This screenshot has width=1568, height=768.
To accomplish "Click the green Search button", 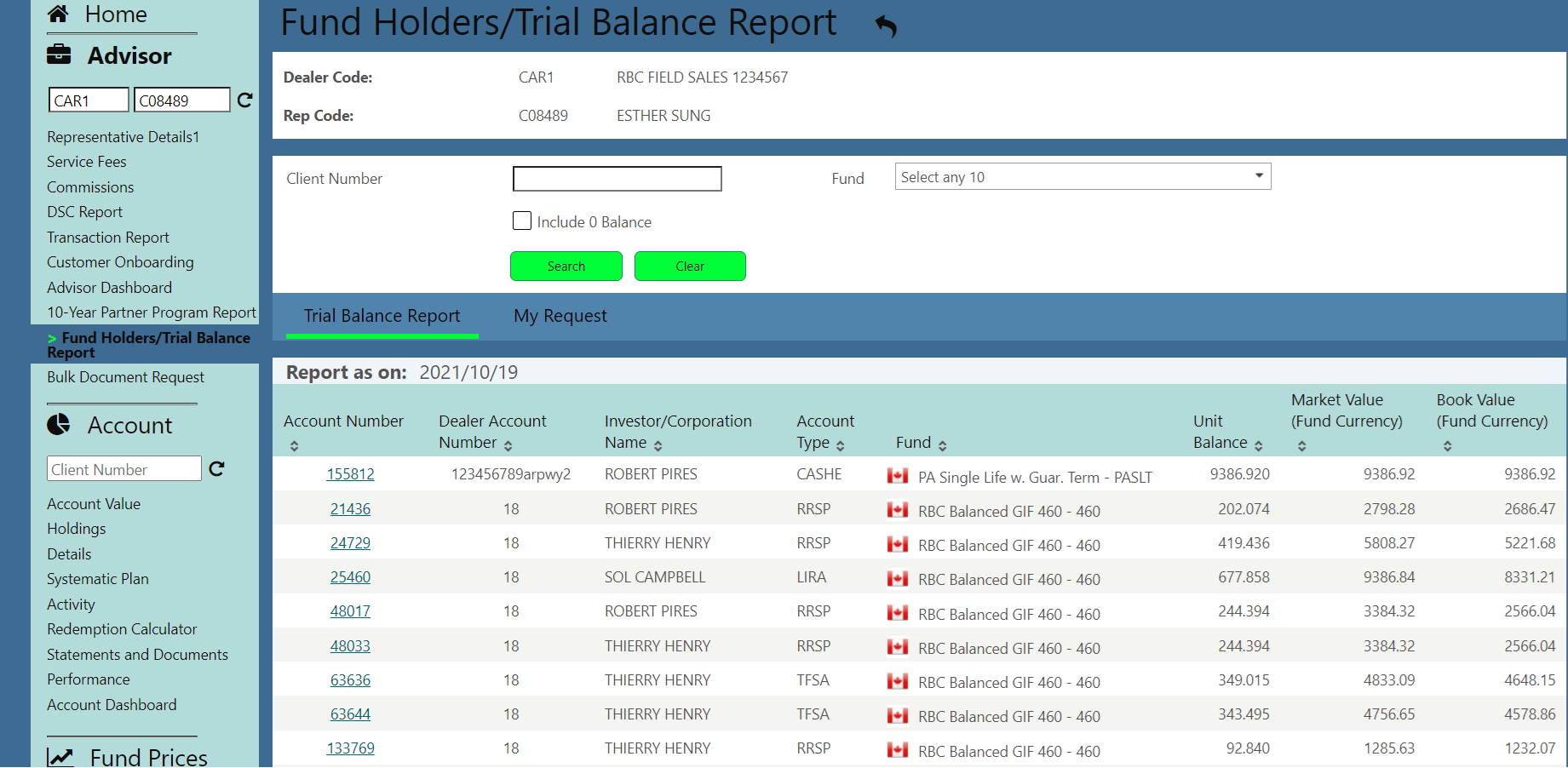I will (x=566, y=266).
